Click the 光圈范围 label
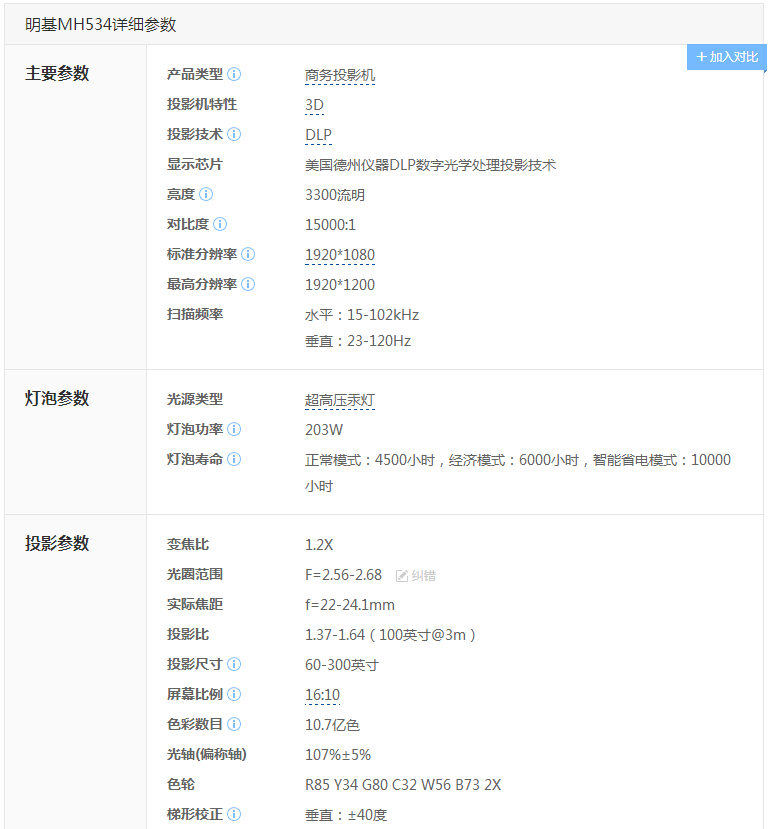The image size is (768, 829). click(195, 574)
